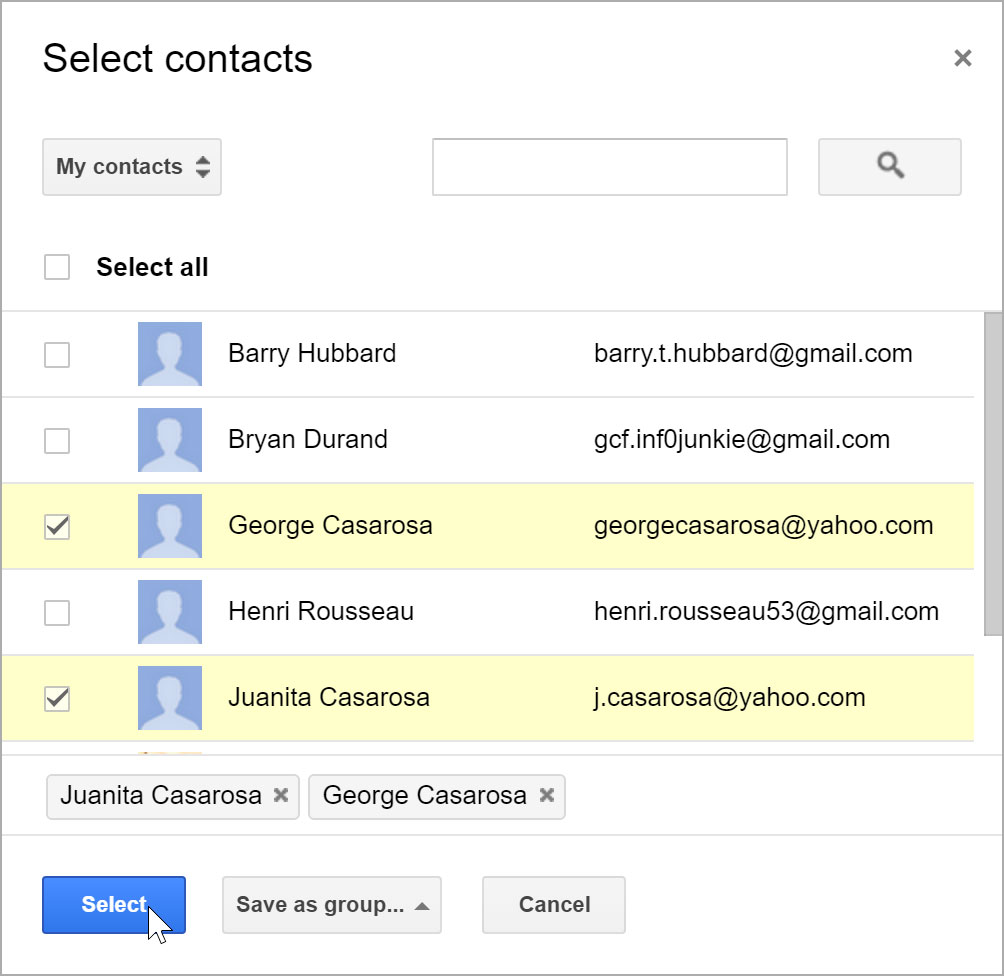Image resolution: width=1004 pixels, height=976 pixels.
Task: Open the My contacts dropdown
Action: pyautogui.click(x=131, y=167)
